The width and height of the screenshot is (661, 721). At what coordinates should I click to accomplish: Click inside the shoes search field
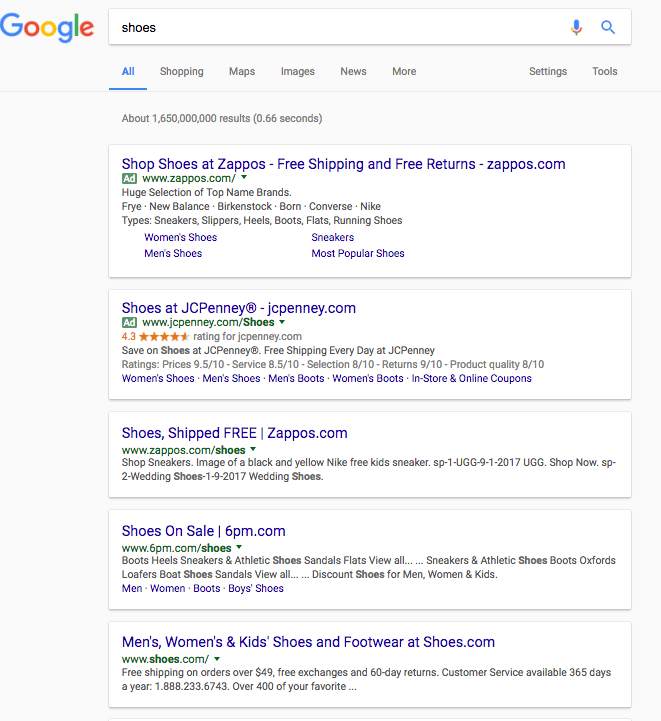pyautogui.click(x=340, y=28)
